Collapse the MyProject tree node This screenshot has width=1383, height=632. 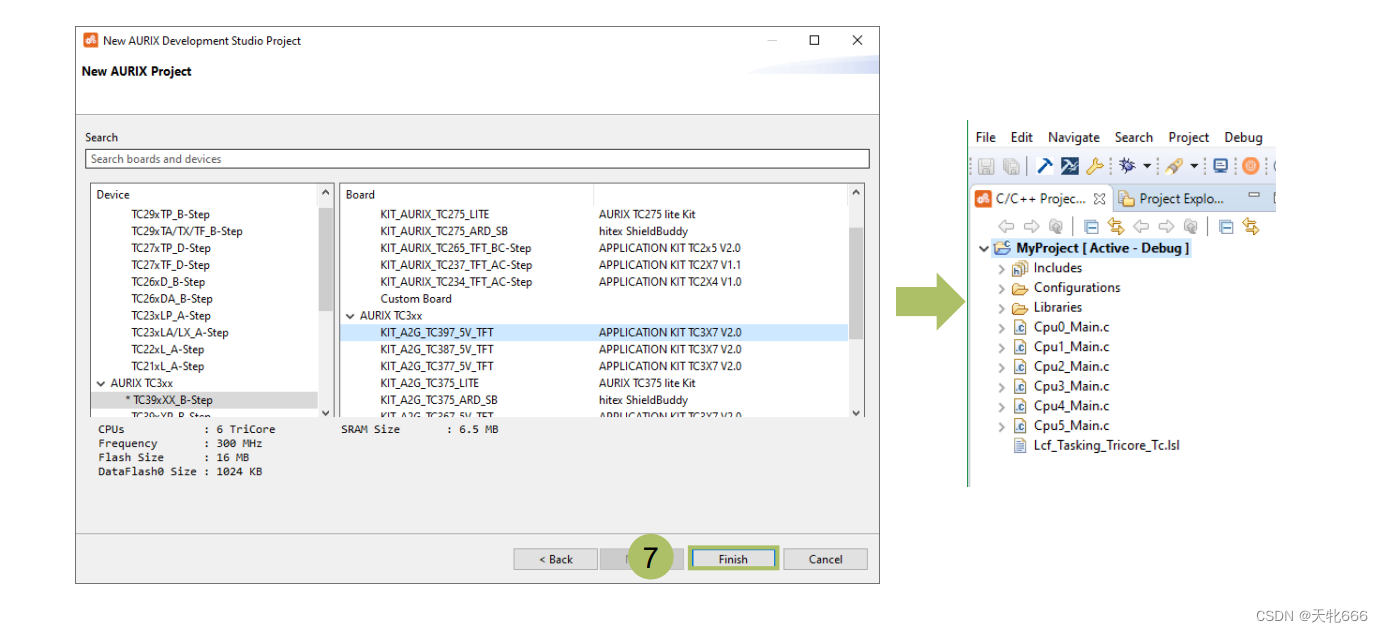984,248
